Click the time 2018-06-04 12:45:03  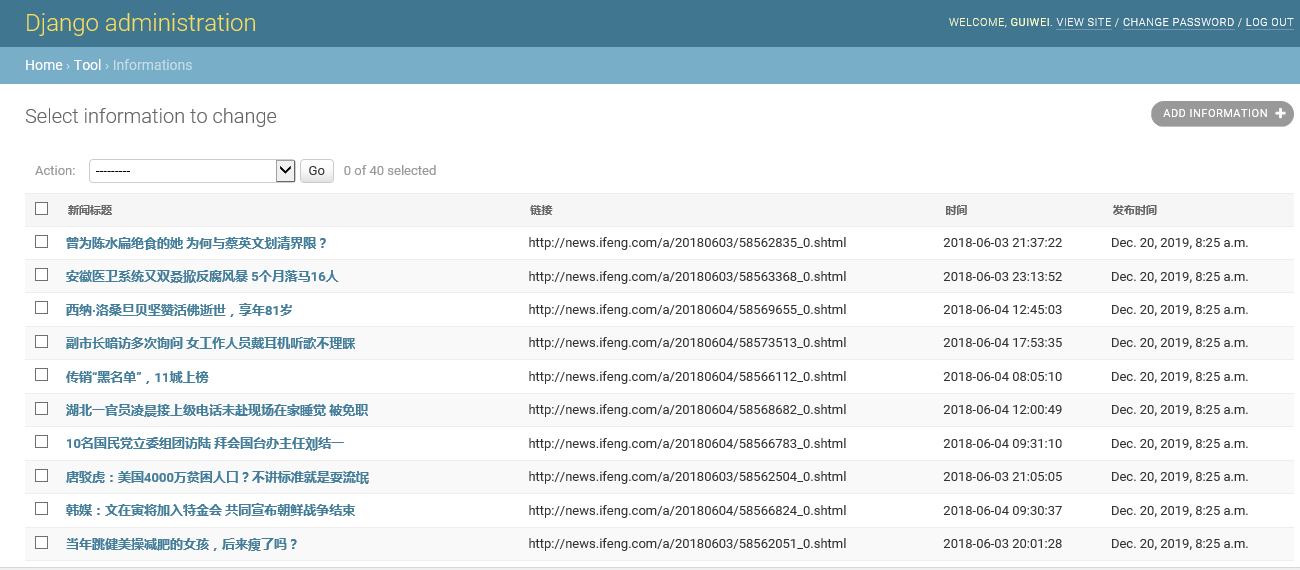tap(1002, 310)
